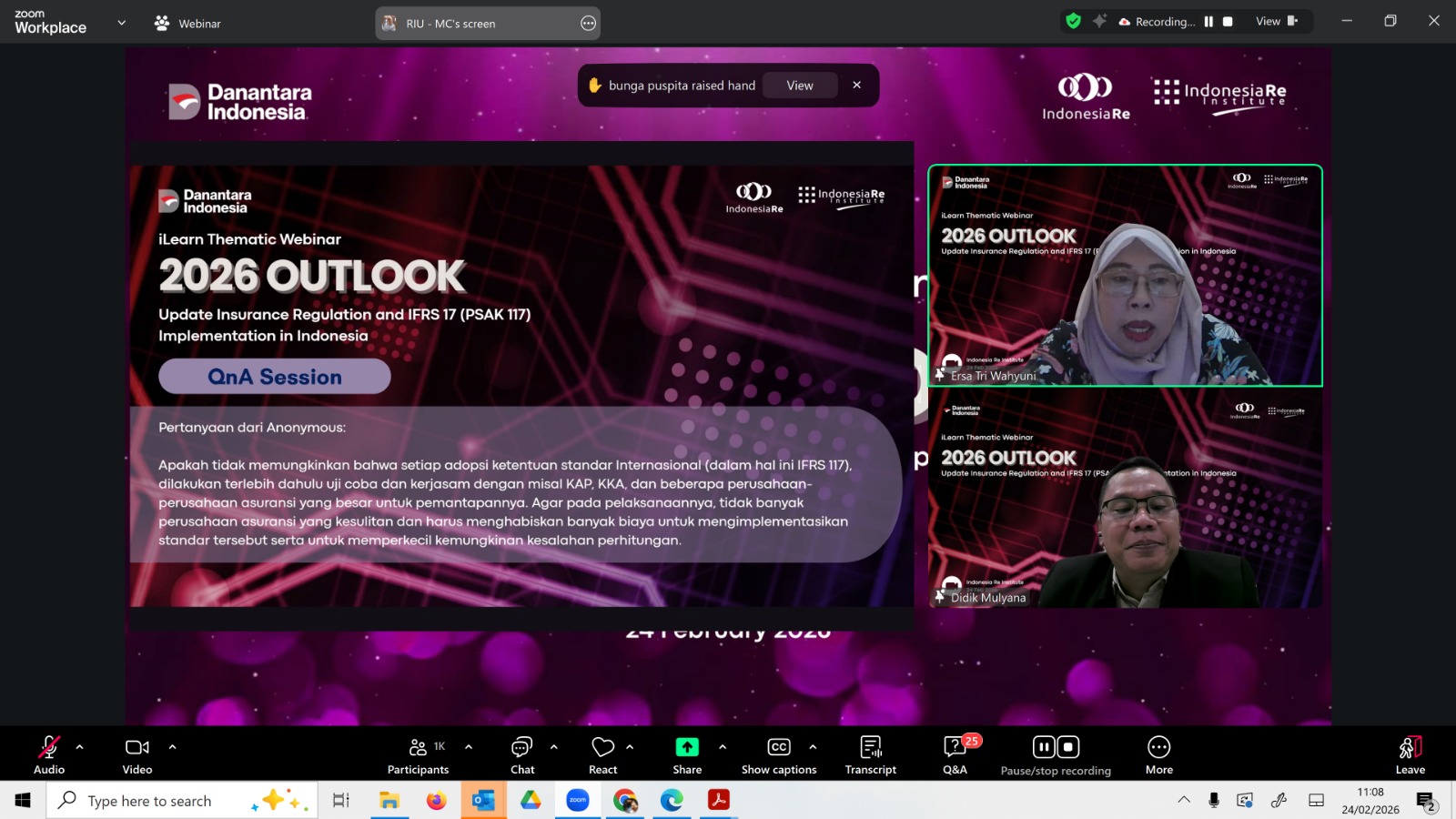Image resolution: width=1456 pixels, height=819 pixels.
Task: Open the More options menu
Action: [1158, 754]
